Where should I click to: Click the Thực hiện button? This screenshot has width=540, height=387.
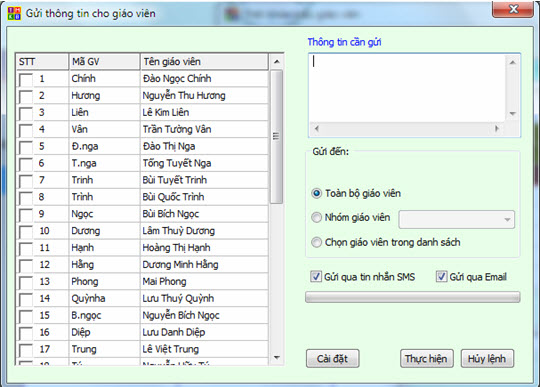pyautogui.click(x=427, y=359)
